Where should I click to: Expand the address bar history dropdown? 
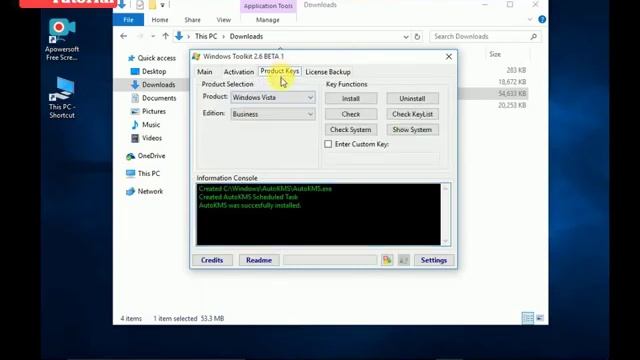[406, 37]
